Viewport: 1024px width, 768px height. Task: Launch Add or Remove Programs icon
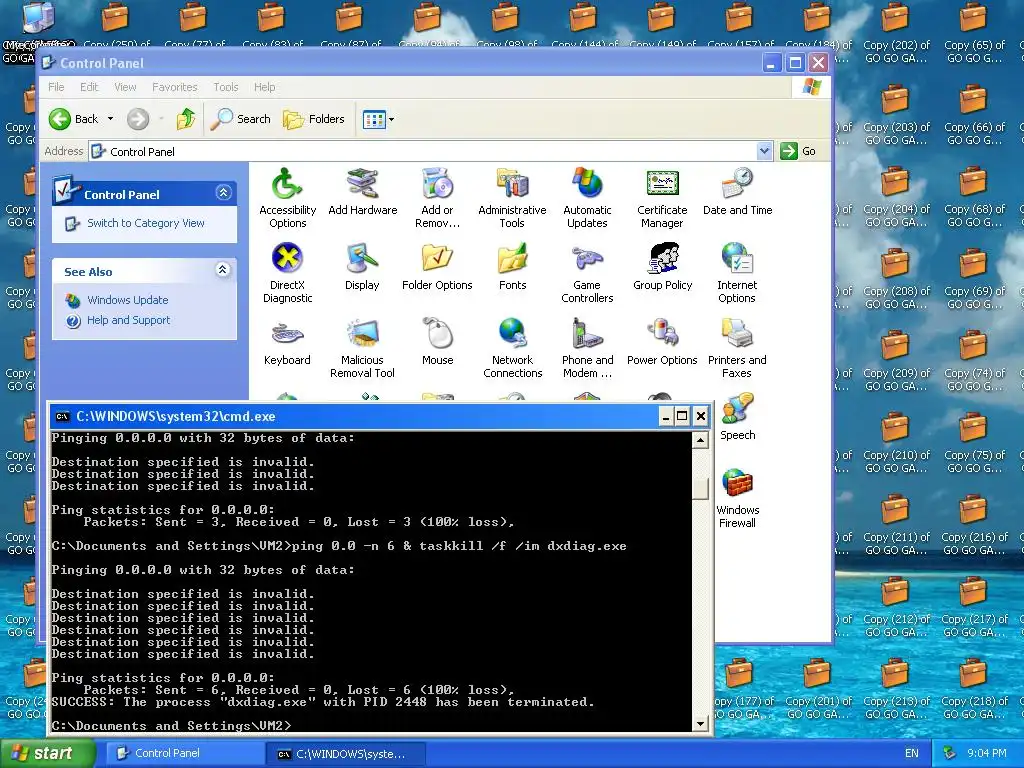click(x=437, y=198)
